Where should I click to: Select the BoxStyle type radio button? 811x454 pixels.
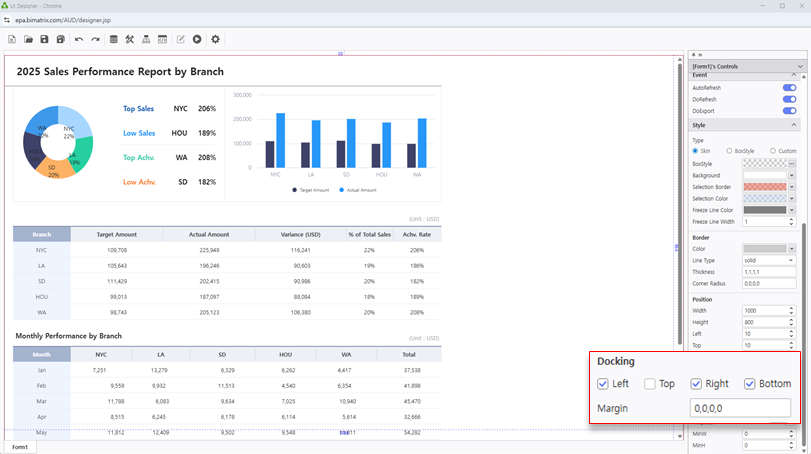coord(729,151)
